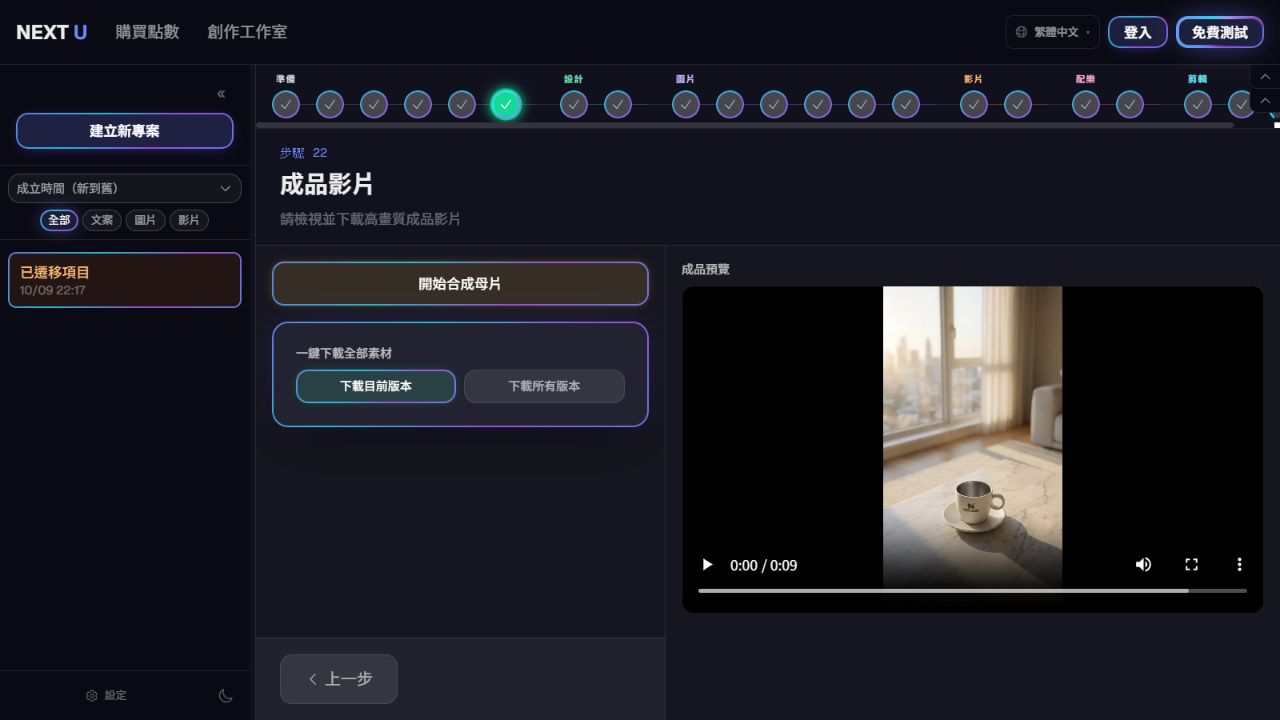
Task: Click the NEXT U logo
Action: point(52,32)
